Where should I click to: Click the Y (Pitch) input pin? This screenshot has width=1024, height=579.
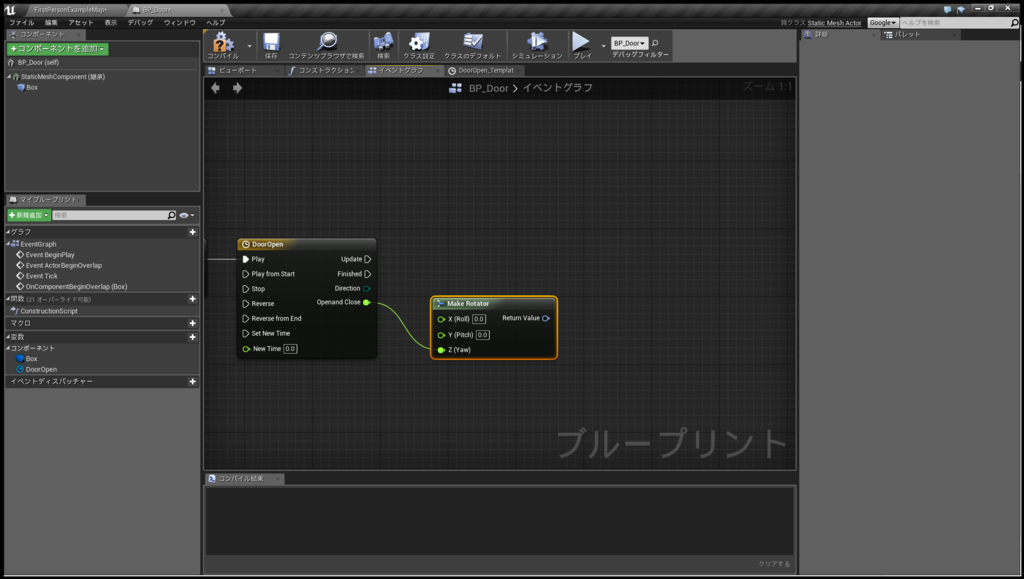click(x=441, y=335)
